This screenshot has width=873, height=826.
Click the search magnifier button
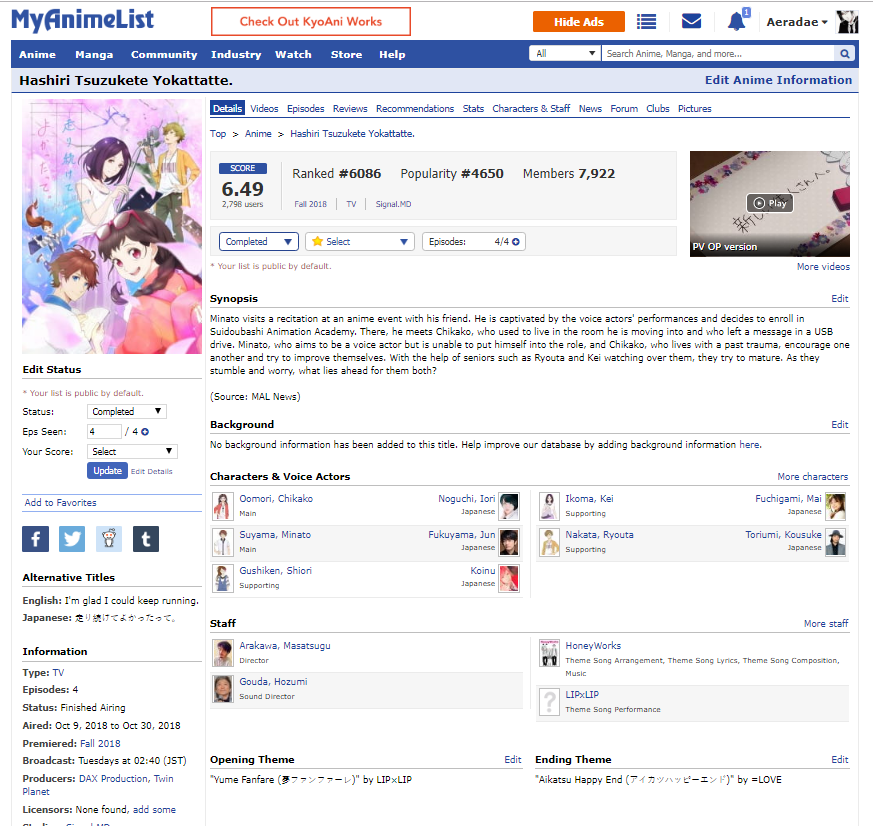845,54
